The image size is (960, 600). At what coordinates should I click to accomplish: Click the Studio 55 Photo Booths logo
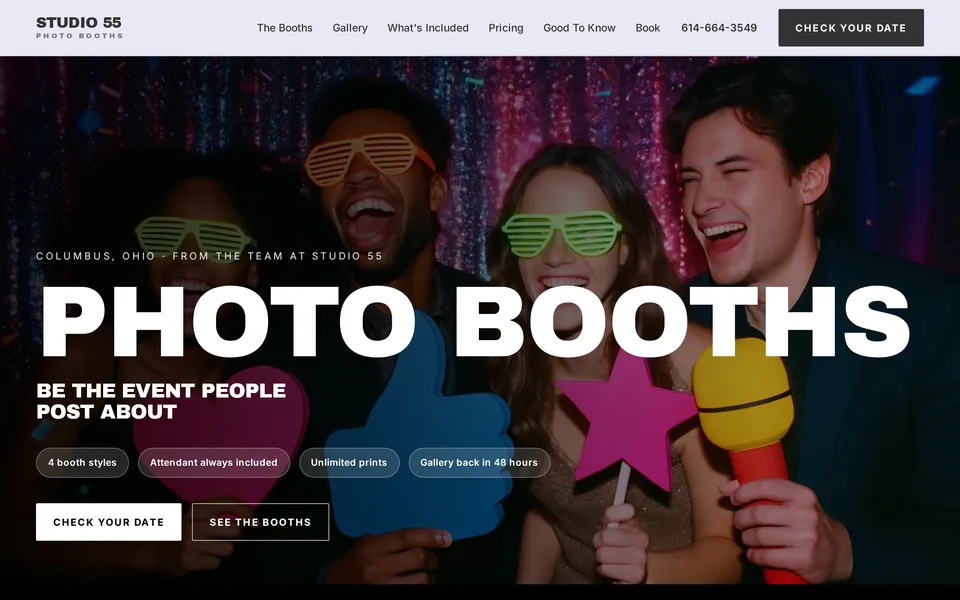click(79, 28)
